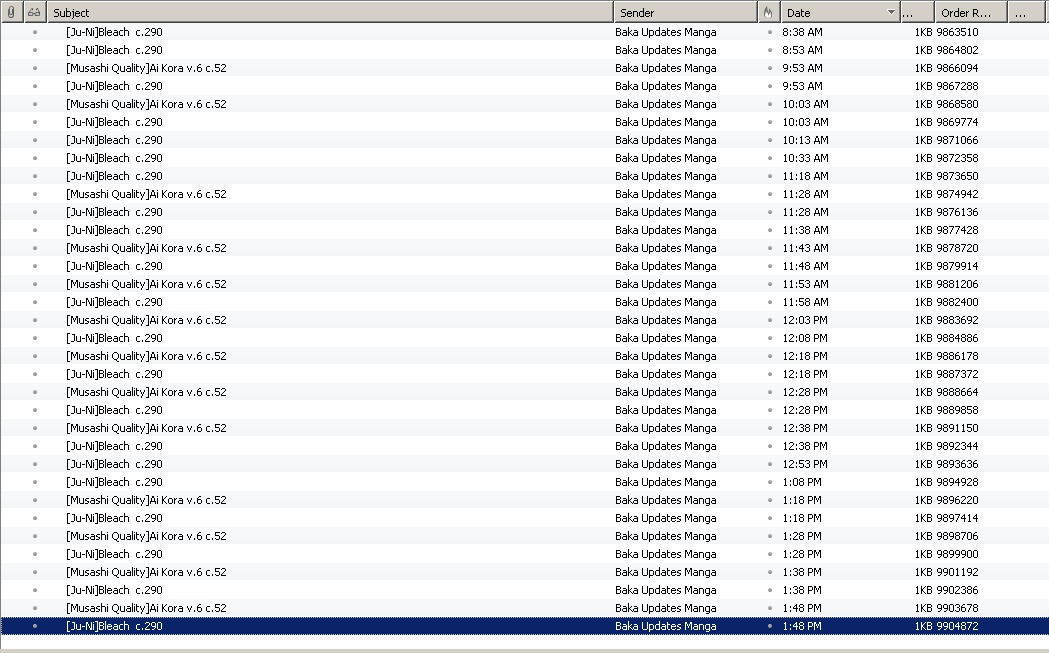Viewport: 1049px width, 653px height.
Task: Toggle junk dot for the 11:18 AM message
Action: pyautogui.click(x=769, y=176)
